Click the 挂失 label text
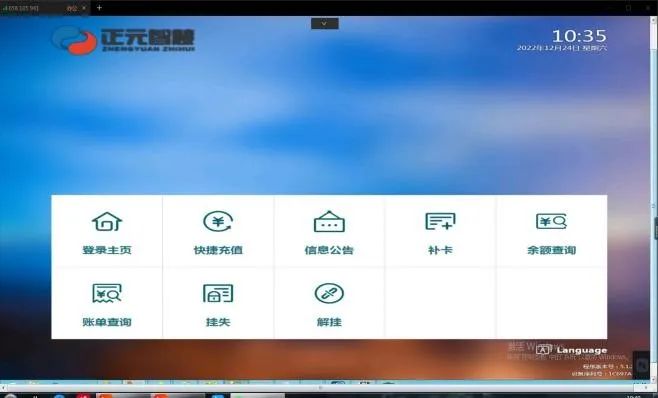The width and height of the screenshot is (658, 398). [x=218, y=322]
